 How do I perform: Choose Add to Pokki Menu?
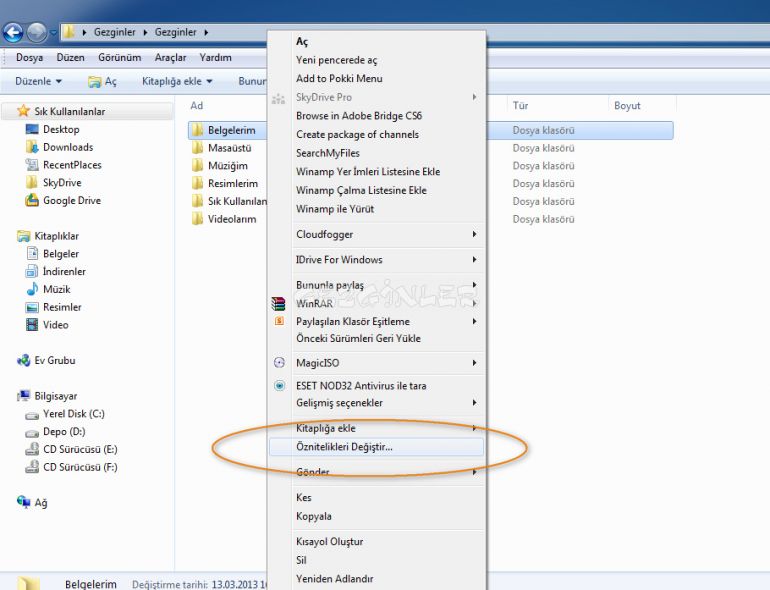tap(339, 79)
